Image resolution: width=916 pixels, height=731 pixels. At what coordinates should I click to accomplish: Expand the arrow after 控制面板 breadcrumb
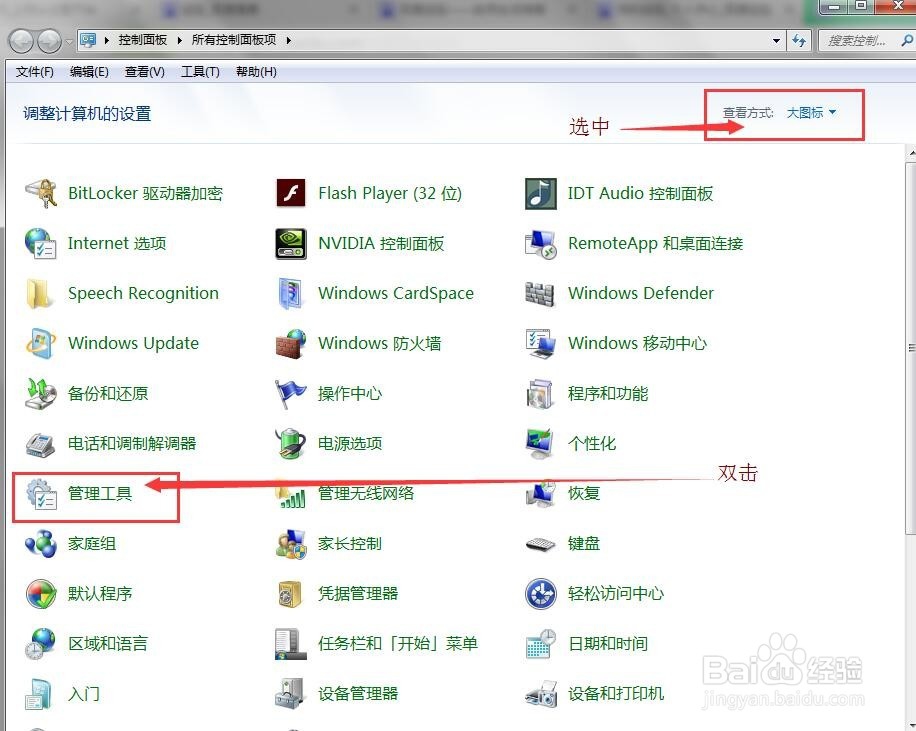pos(179,40)
